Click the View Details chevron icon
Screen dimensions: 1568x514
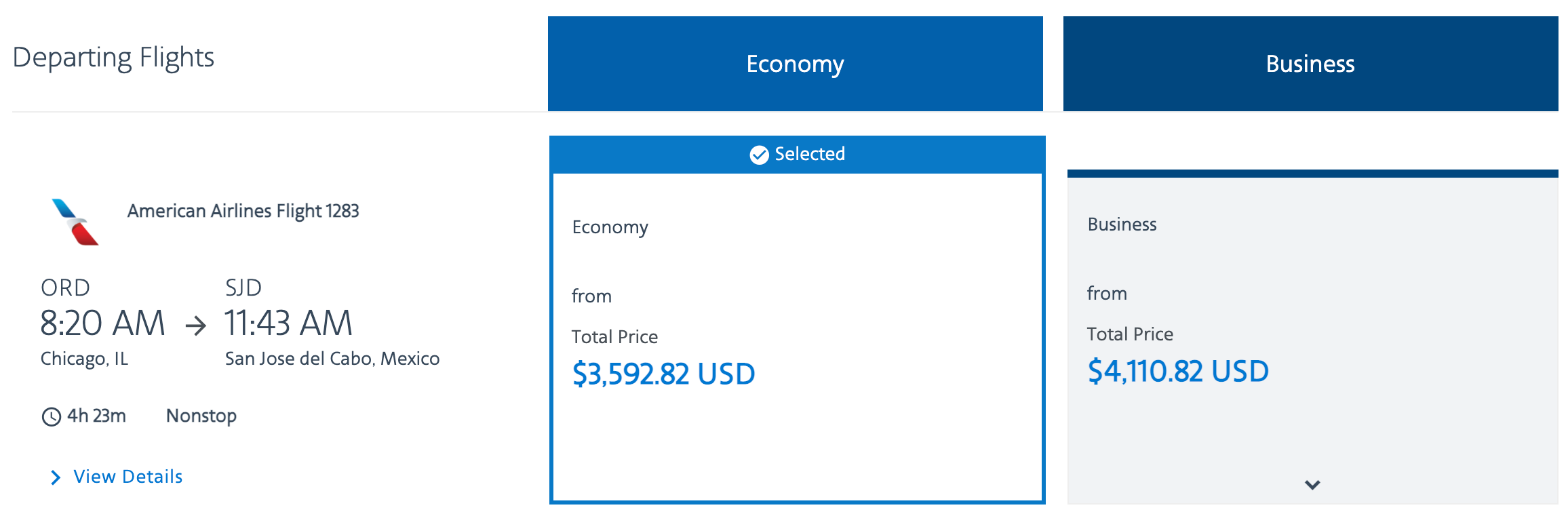pyautogui.click(x=56, y=477)
